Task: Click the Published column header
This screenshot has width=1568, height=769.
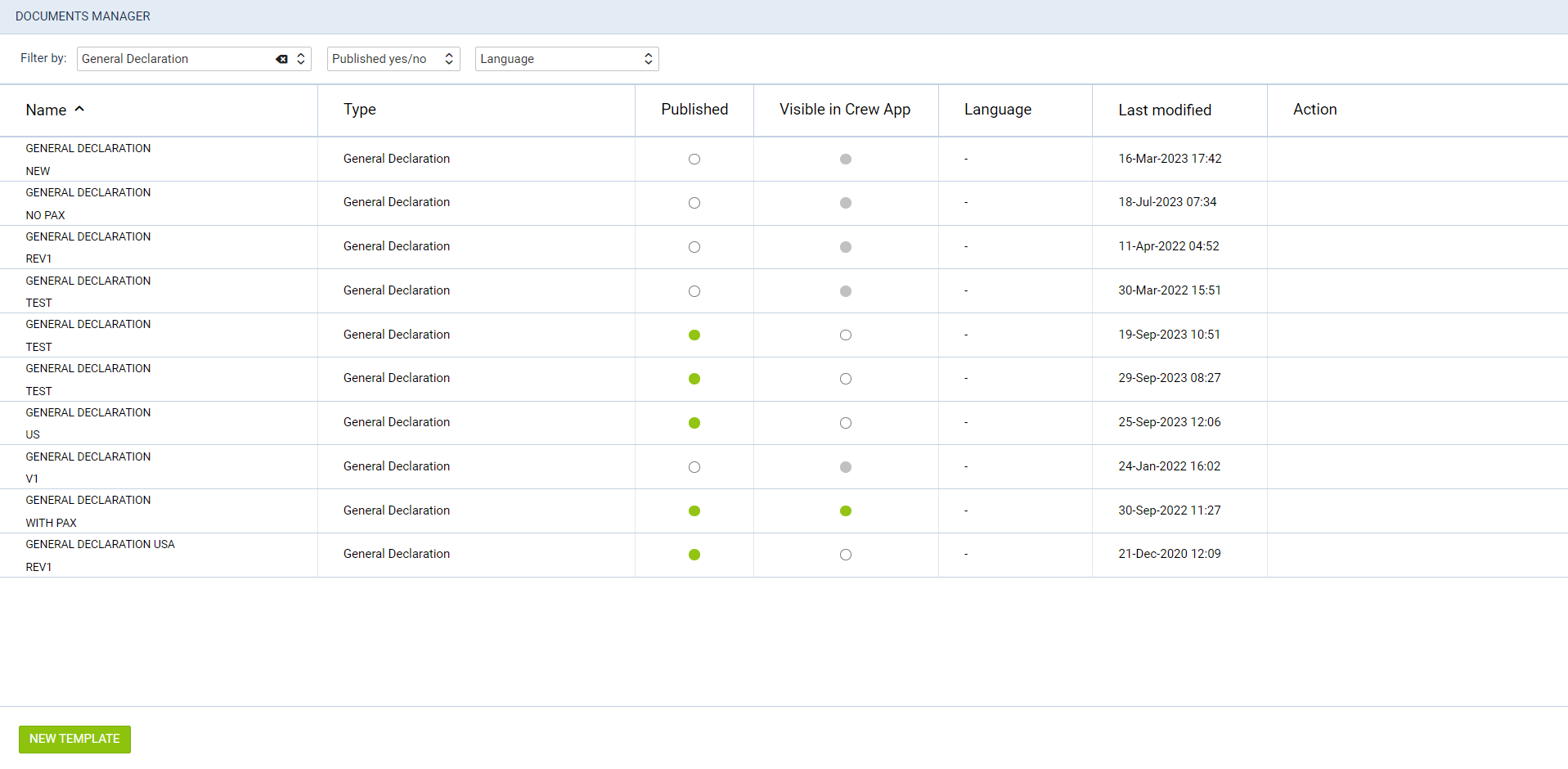Action: coord(694,110)
